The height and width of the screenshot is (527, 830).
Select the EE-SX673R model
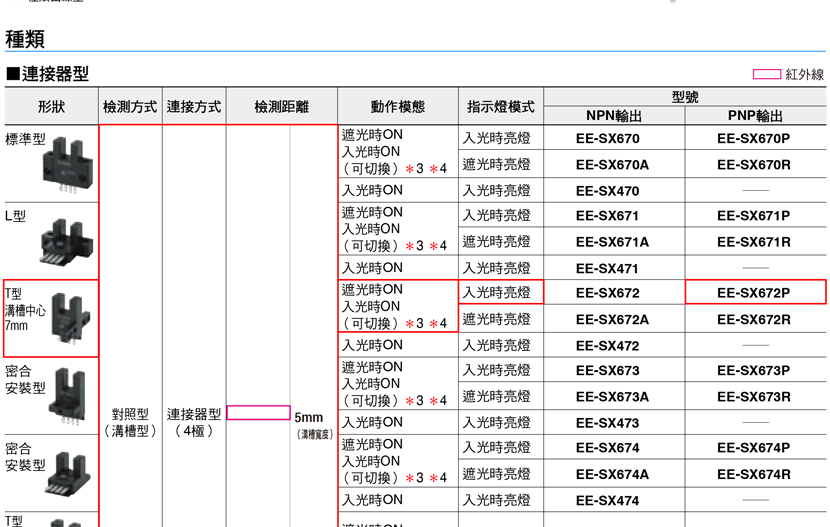[x=754, y=397]
